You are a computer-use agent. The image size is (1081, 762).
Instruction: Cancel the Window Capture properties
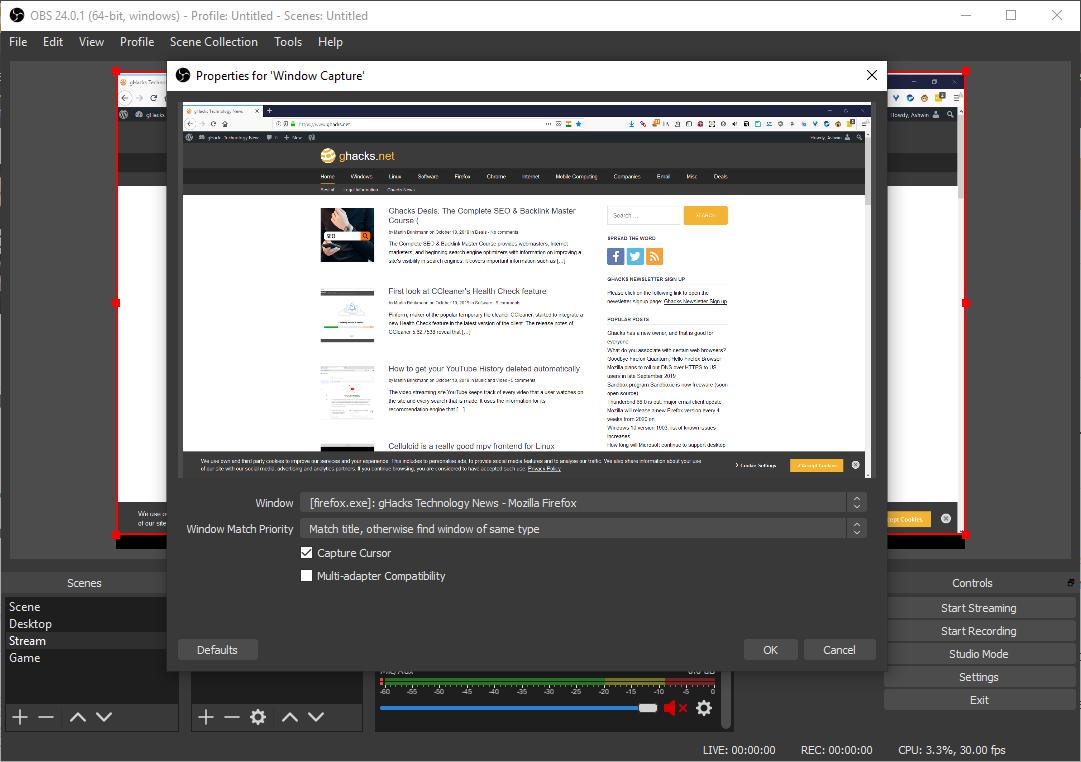(839, 650)
